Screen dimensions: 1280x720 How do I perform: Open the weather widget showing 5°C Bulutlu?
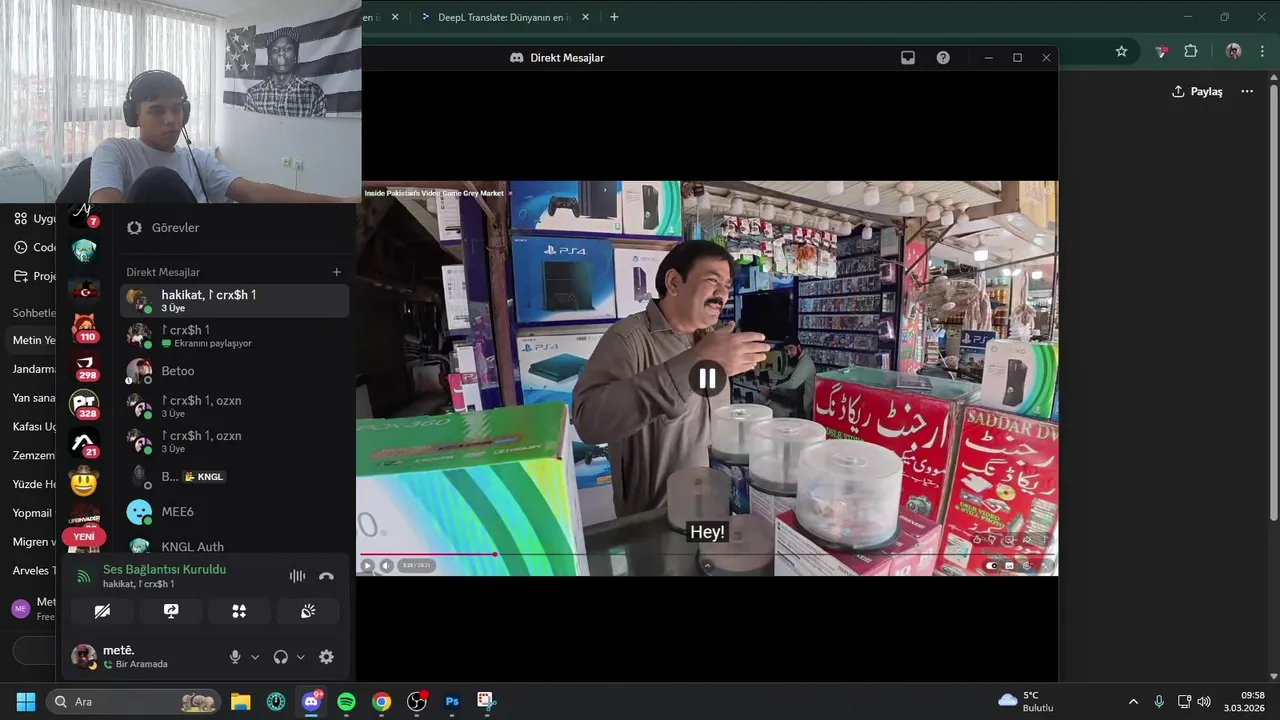click(1026, 701)
